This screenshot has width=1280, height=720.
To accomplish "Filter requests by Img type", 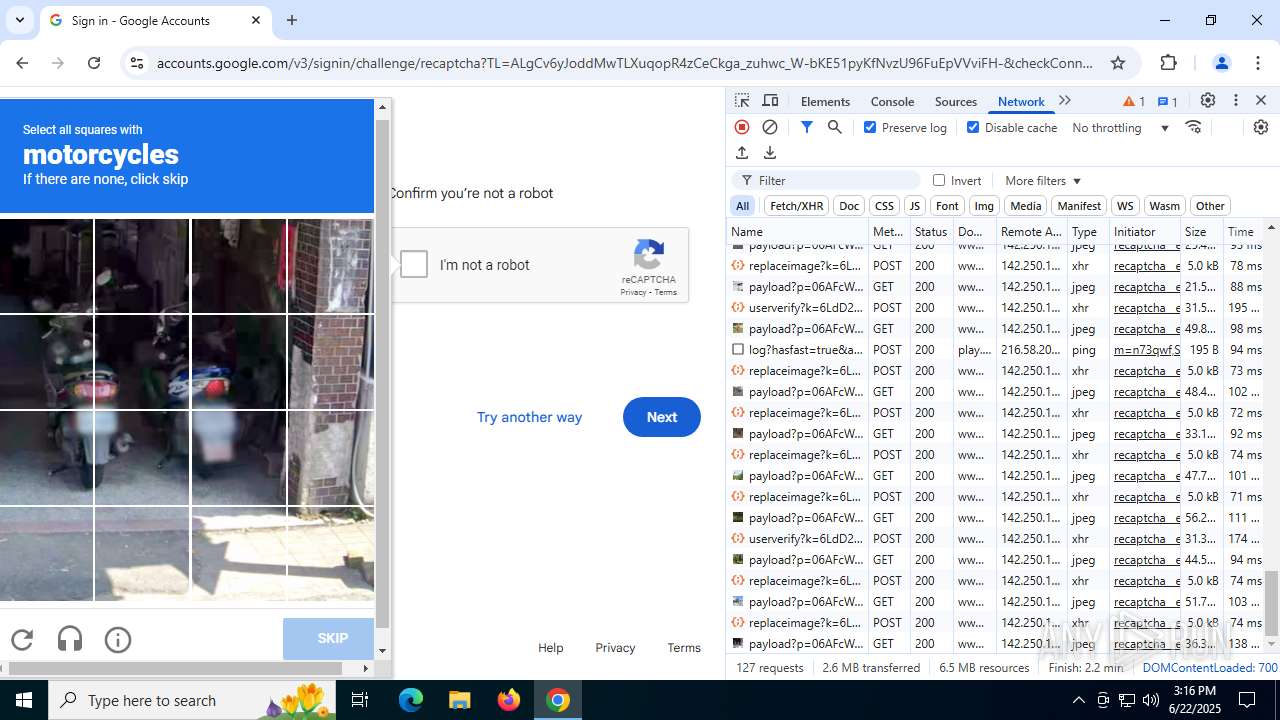I will coord(984,206).
